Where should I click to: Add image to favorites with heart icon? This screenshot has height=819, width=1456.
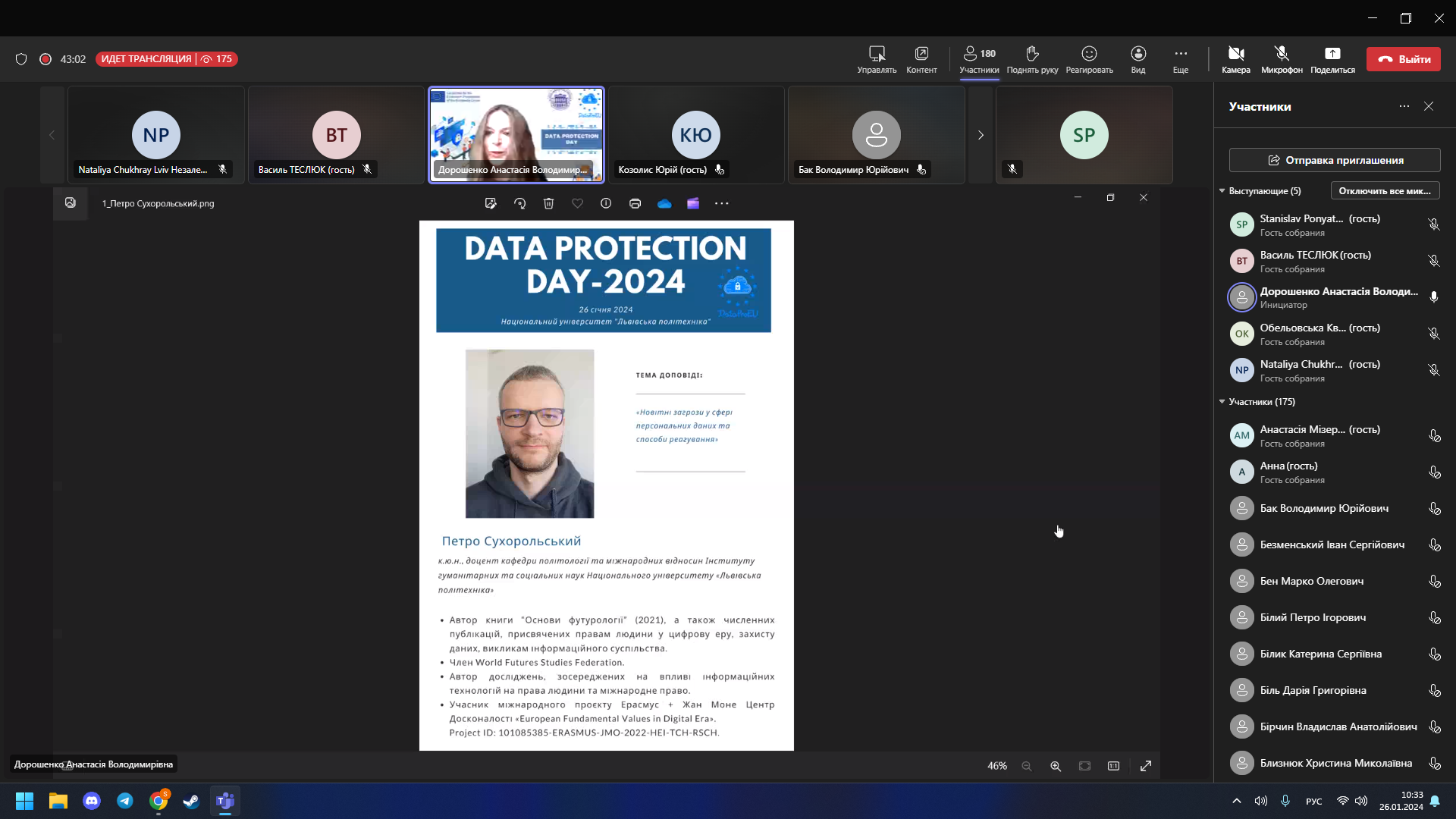577,203
